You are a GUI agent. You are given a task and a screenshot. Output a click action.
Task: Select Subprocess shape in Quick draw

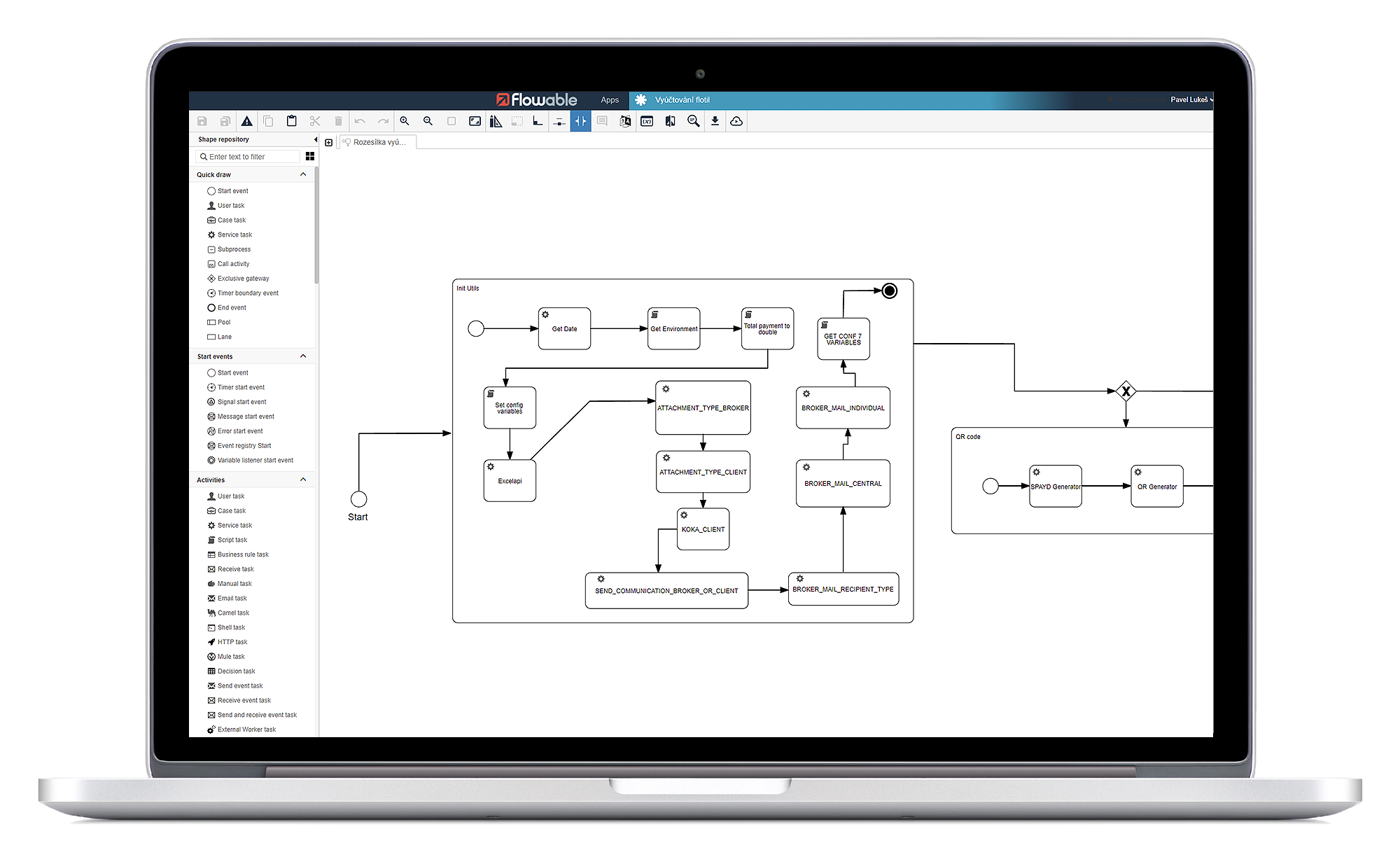[229, 249]
